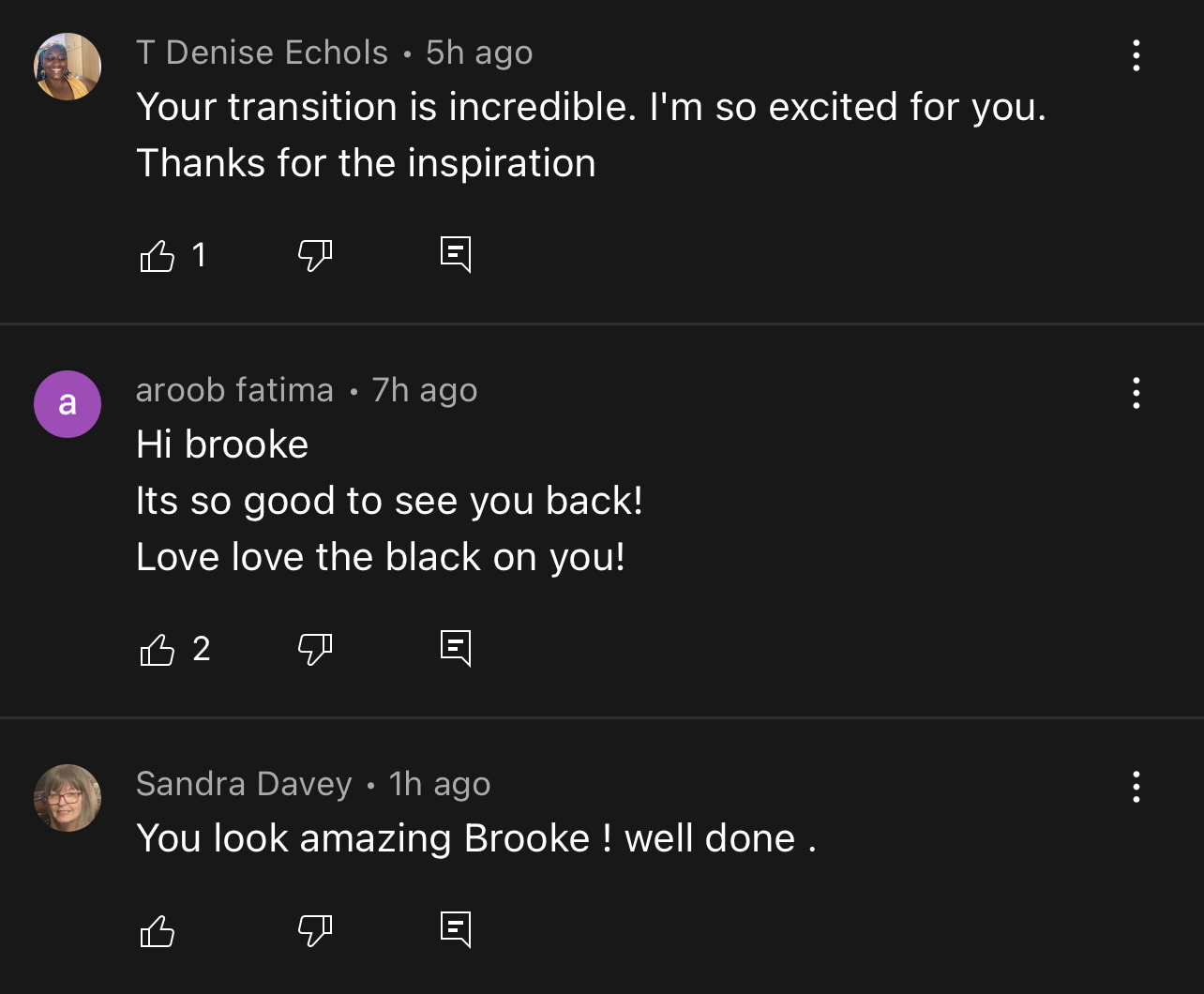Visit aroob fatima's channel name link
The width and height of the screenshot is (1204, 994).
pyautogui.click(x=234, y=390)
